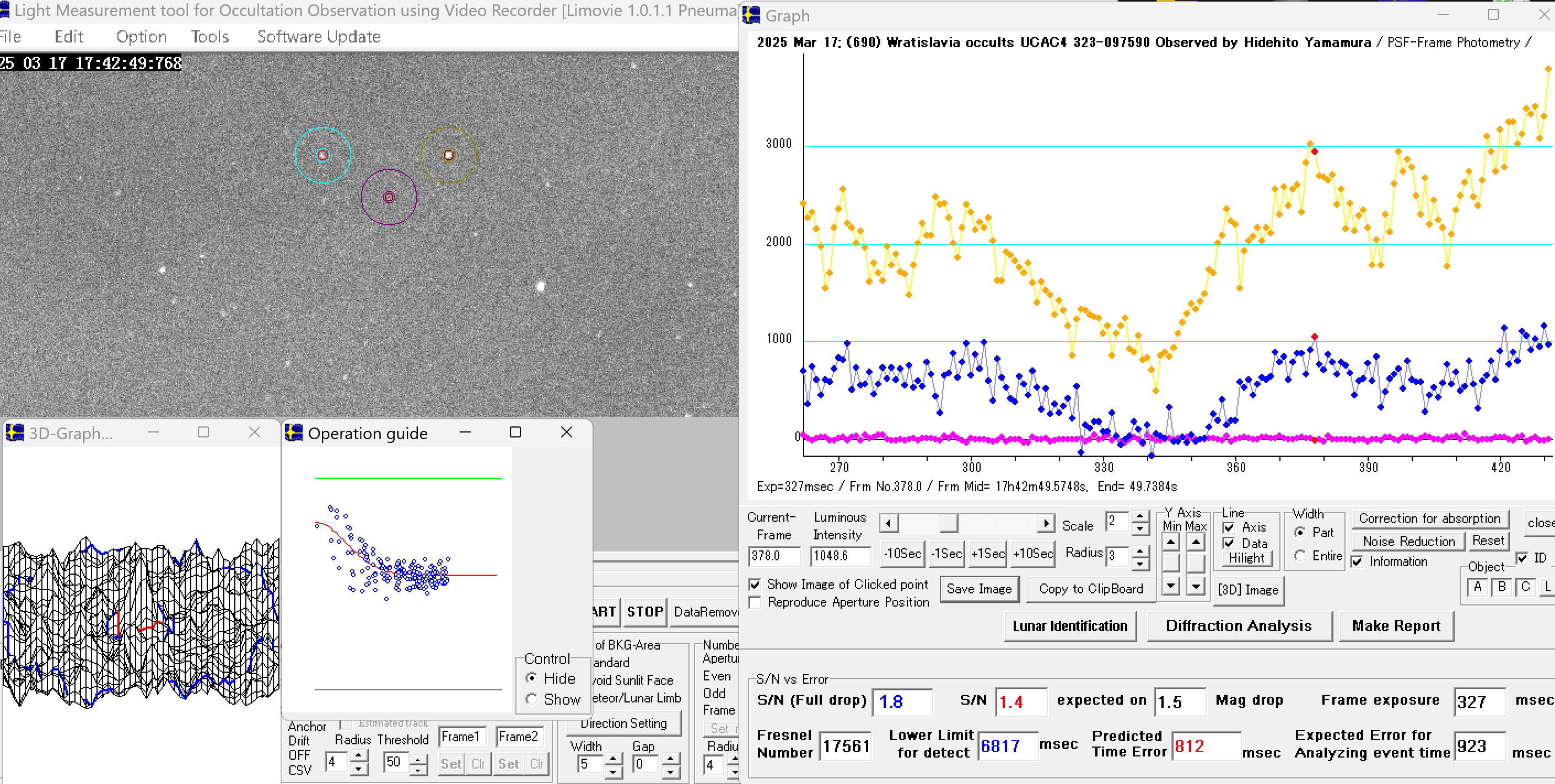This screenshot has width=1555, height=784.
Task: Uncheck the Information checkbox
Action: [1358, 562]
